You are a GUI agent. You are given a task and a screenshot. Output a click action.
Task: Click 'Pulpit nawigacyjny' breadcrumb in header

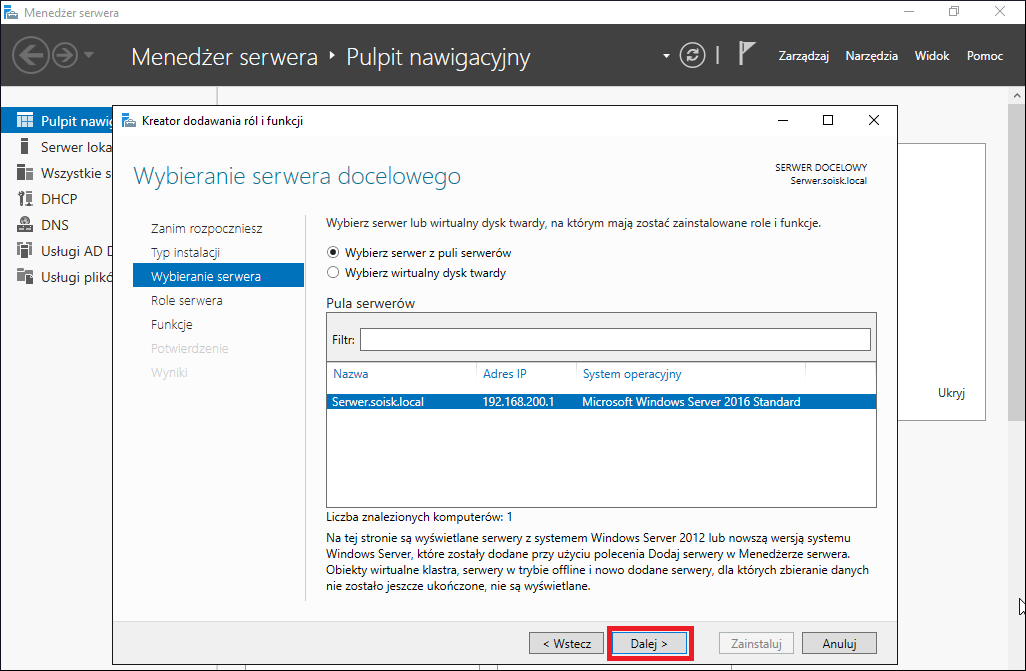point(438,57)
